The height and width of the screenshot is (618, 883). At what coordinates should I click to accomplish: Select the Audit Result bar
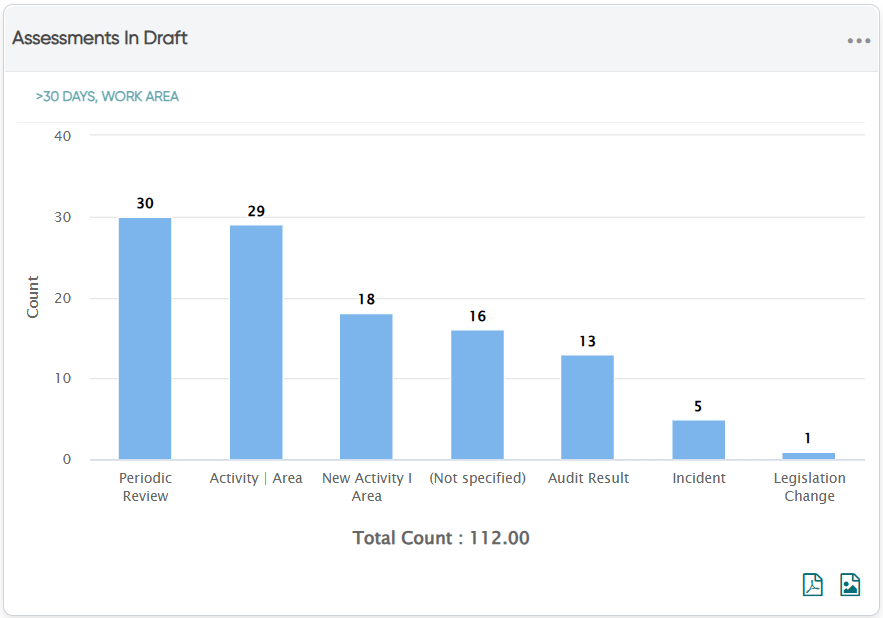(x=587, y=407)
